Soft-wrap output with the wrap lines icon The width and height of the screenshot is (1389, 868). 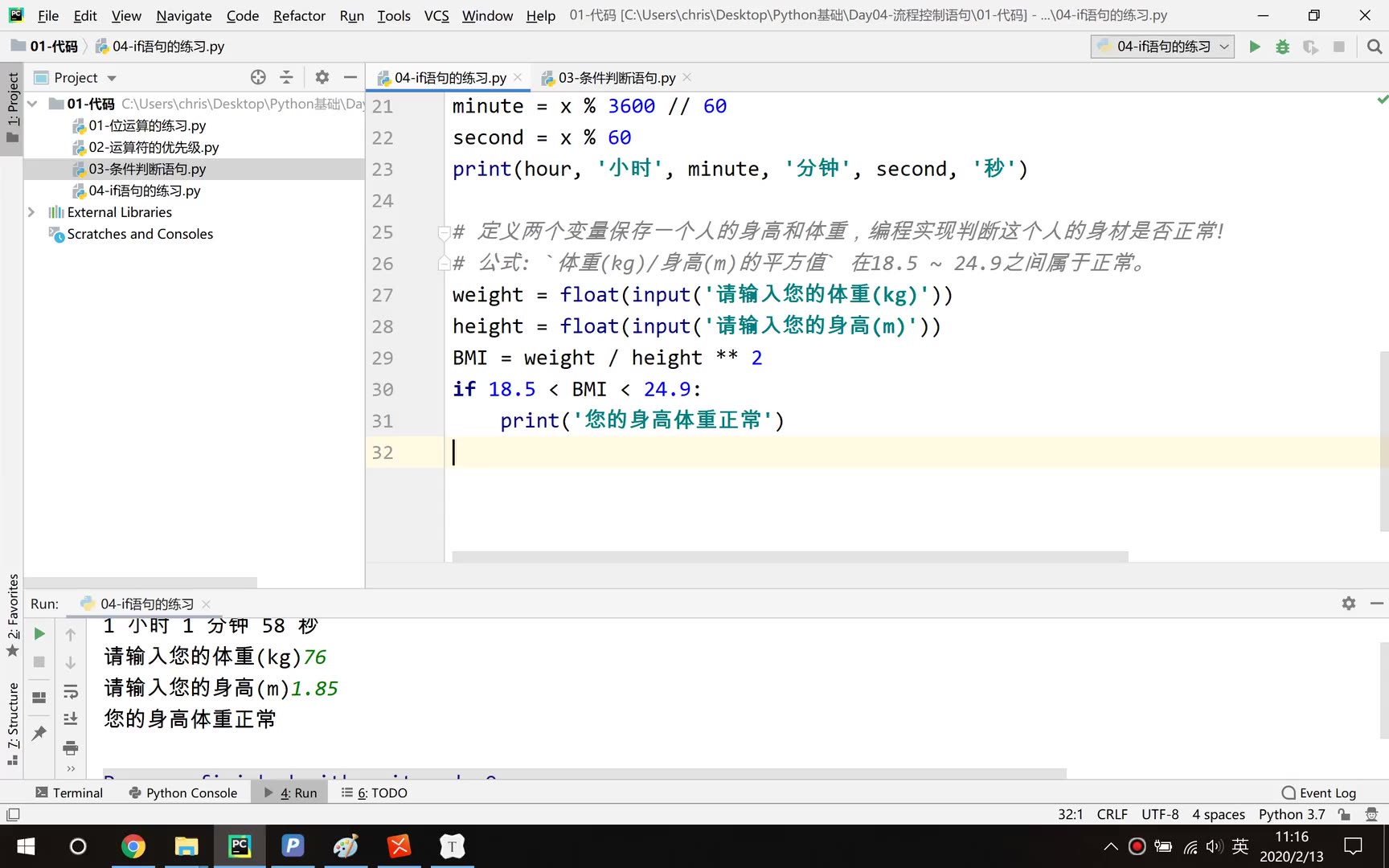(71, 691)
